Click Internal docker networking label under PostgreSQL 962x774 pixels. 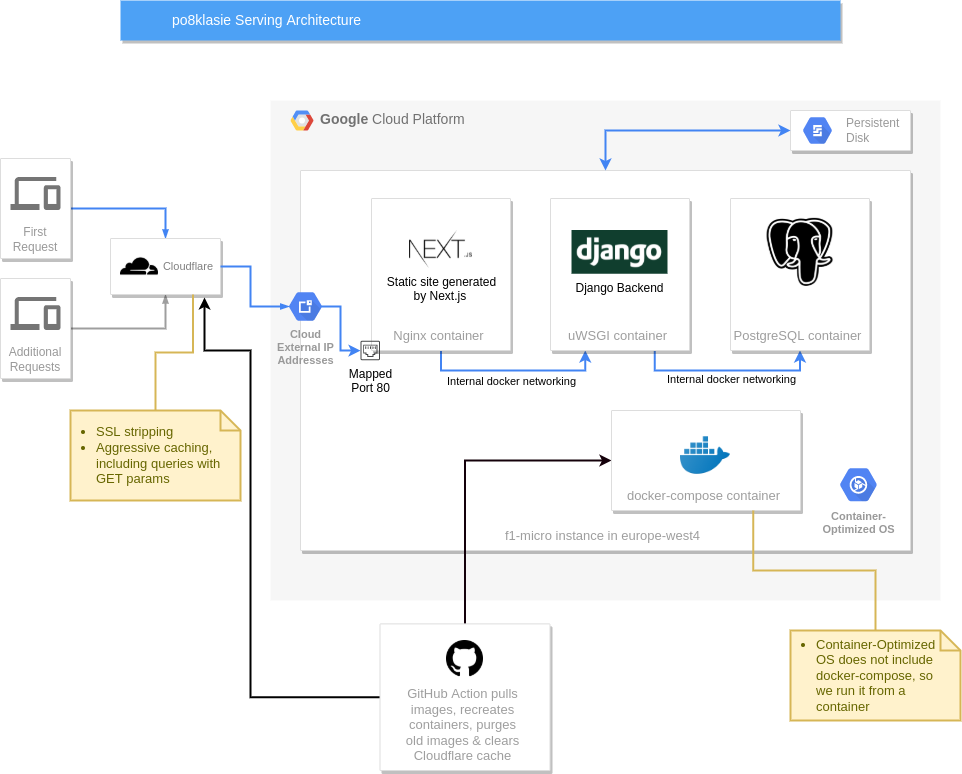pyautogui.click(x=731, y=379)
